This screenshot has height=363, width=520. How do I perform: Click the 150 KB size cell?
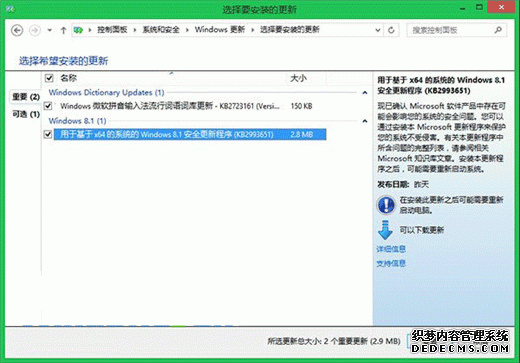(301, 106)
